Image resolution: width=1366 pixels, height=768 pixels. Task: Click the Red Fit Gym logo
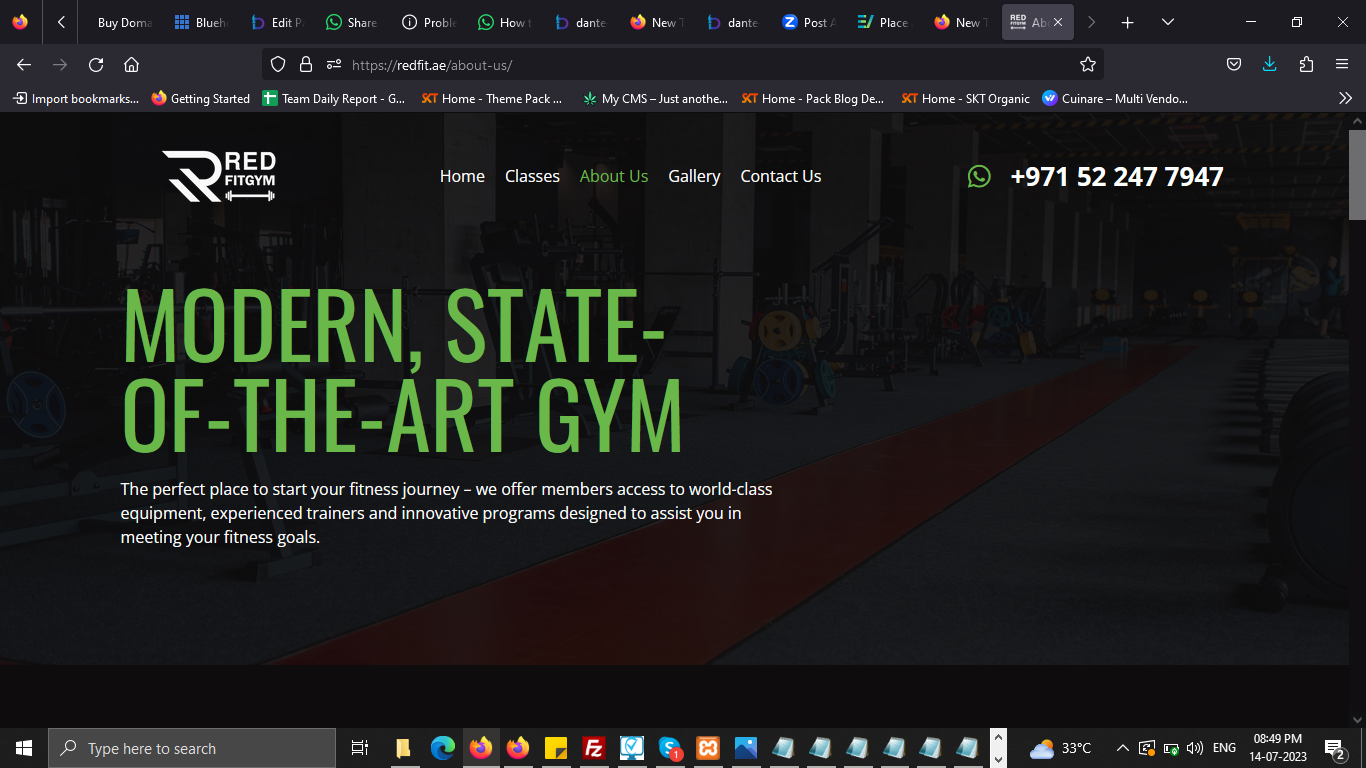click(219, 176)
